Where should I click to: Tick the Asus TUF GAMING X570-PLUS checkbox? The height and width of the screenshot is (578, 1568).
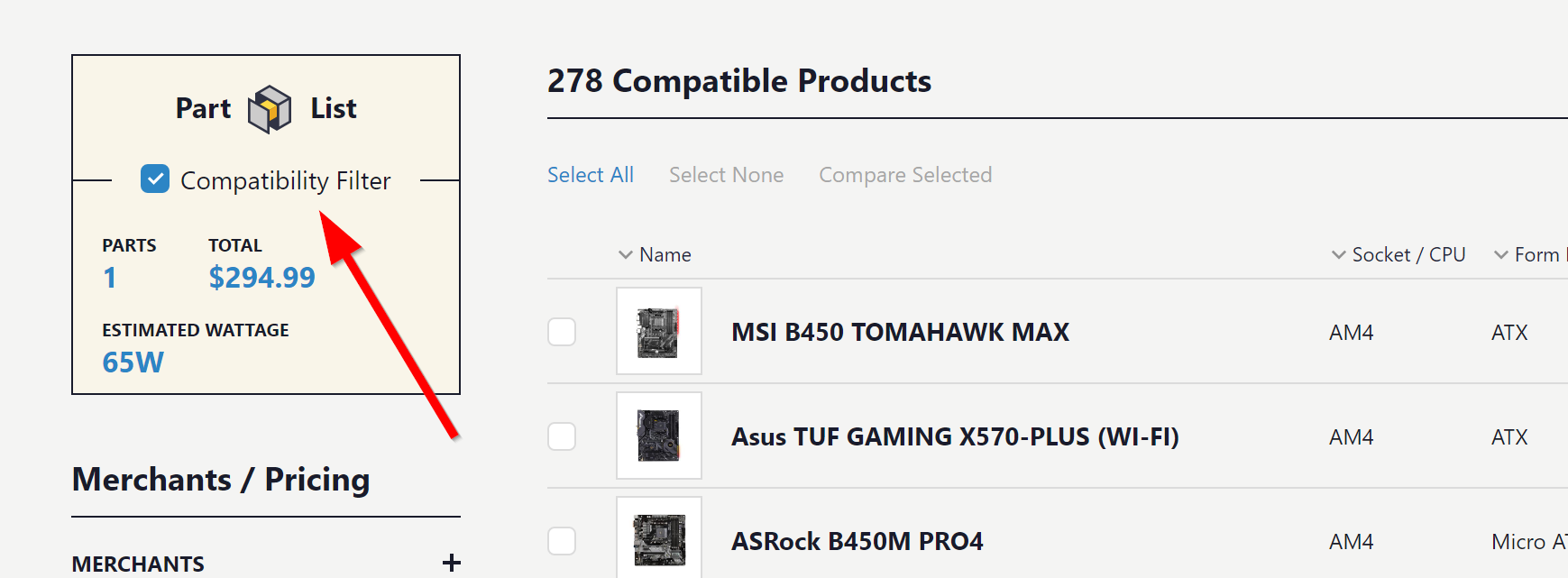pos(562,436)
